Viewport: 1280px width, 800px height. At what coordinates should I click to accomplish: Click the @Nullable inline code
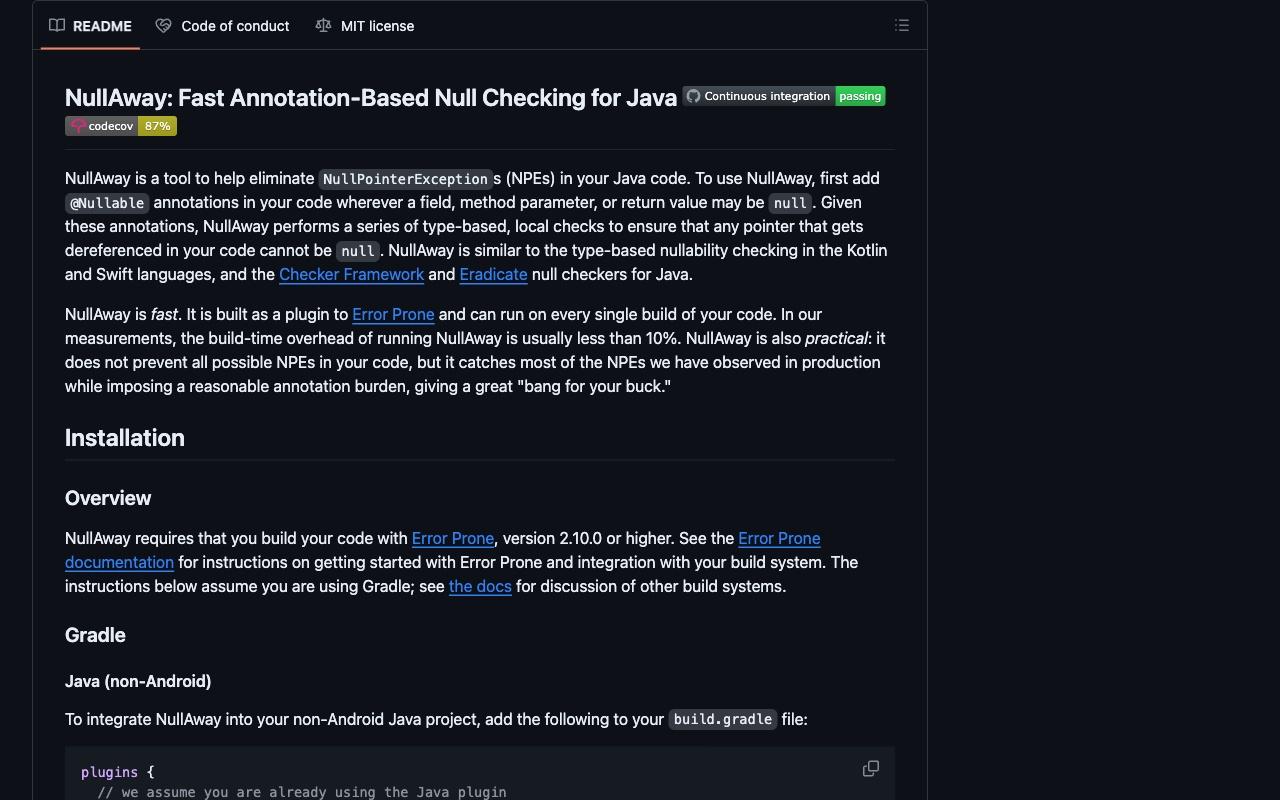click(x=107, y=203)
